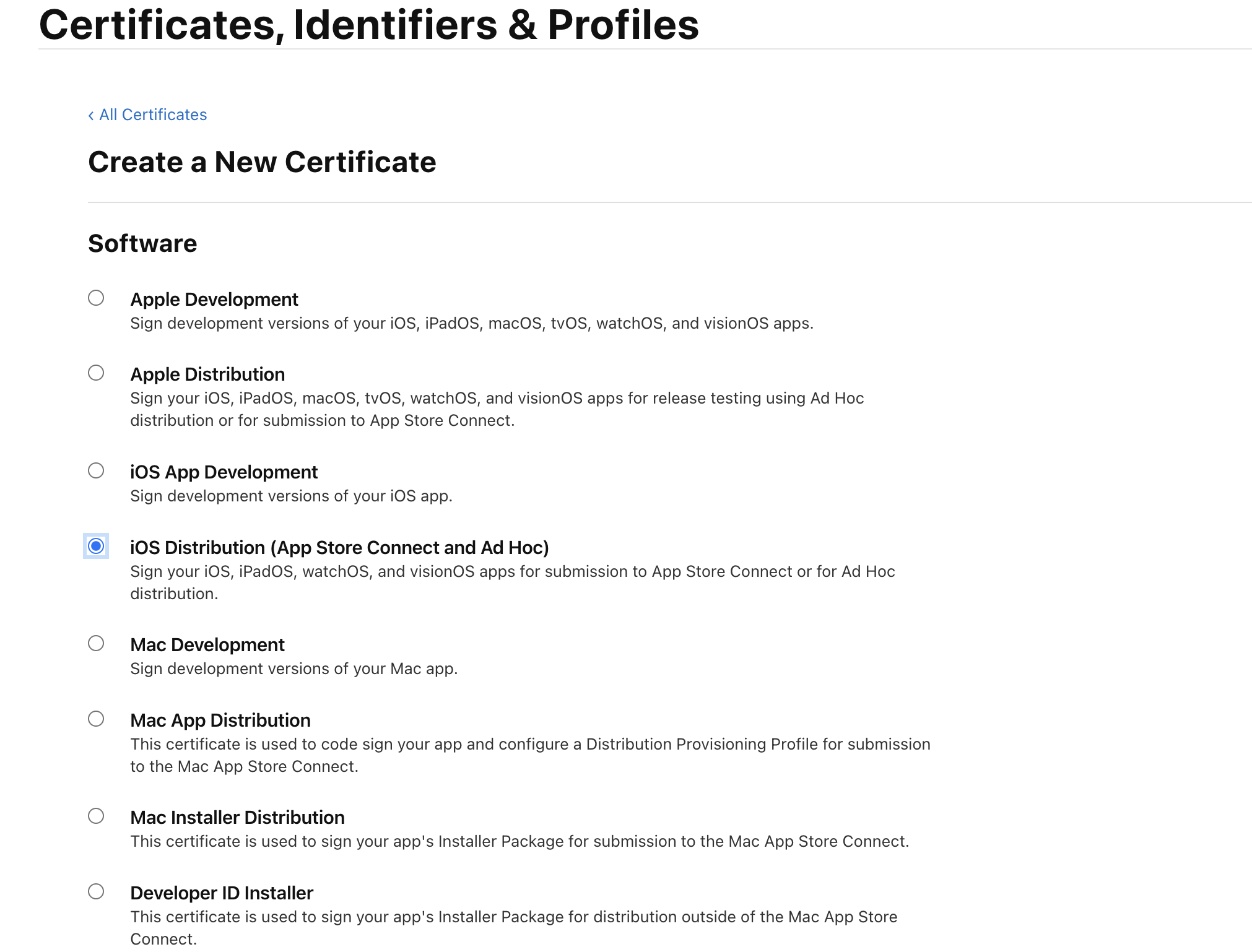Click the 'Apple Distribution' option title
Viewport: 1252px width, 952px height.
[207, 374]
